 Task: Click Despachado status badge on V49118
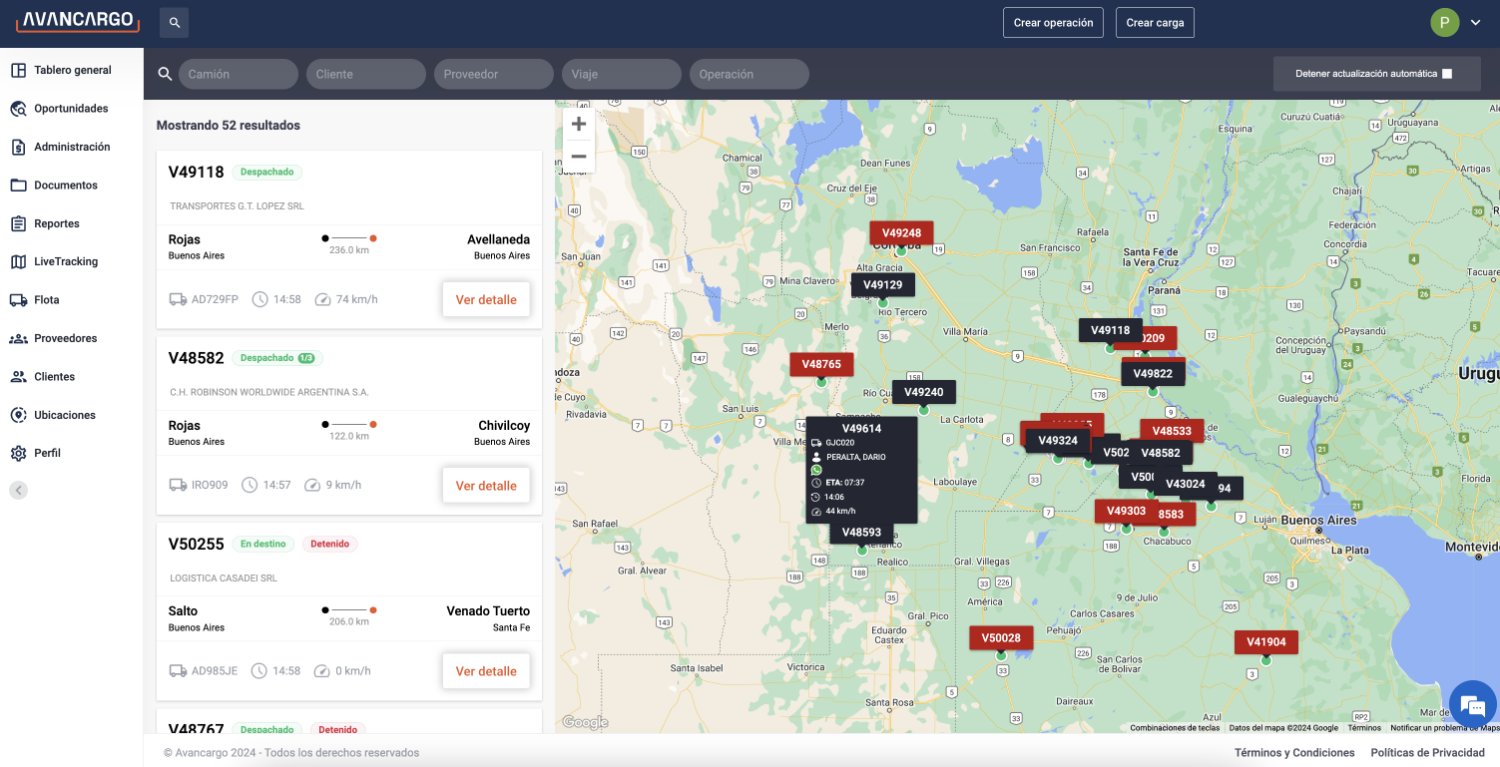click(267, 172)
